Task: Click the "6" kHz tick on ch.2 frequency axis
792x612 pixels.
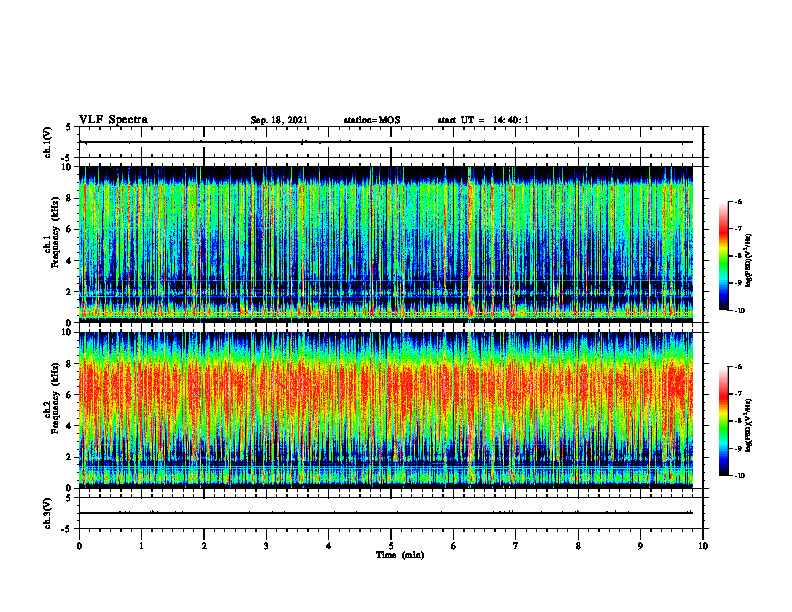Action: pos(70,395)
